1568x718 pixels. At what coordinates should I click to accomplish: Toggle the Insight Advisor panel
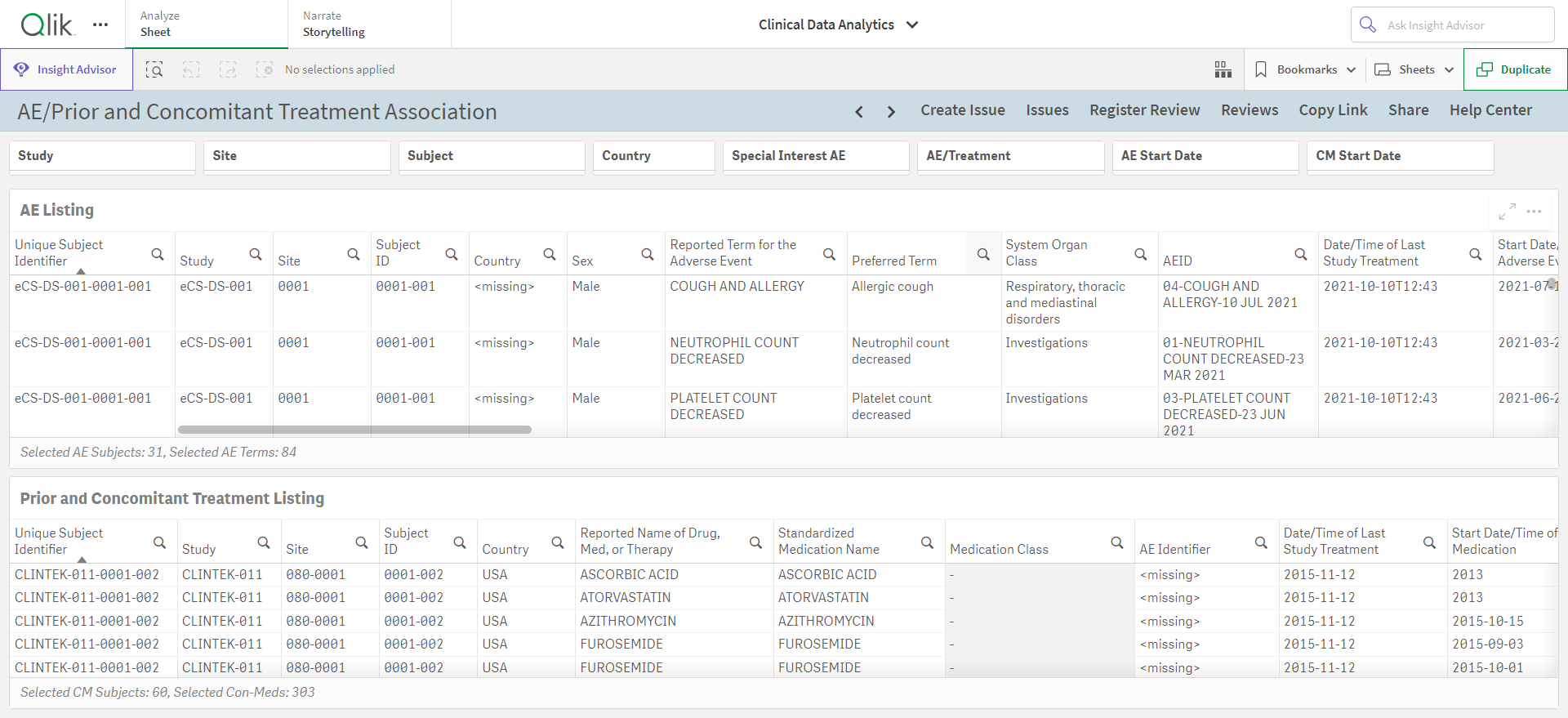click(x=66, y=69)
